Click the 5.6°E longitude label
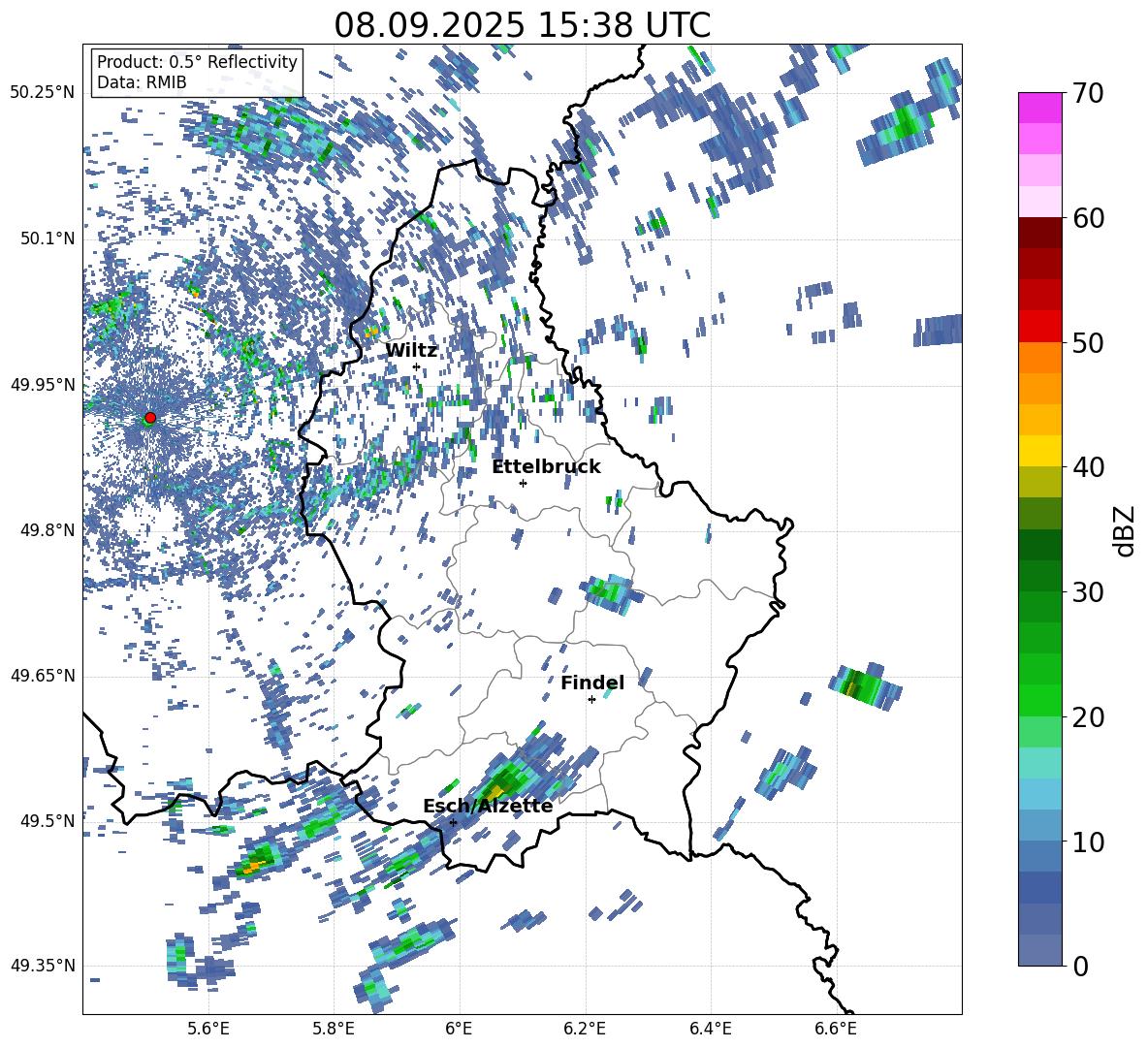Viewport: 1148px width, 1048px height. [x=208, y=1029]
